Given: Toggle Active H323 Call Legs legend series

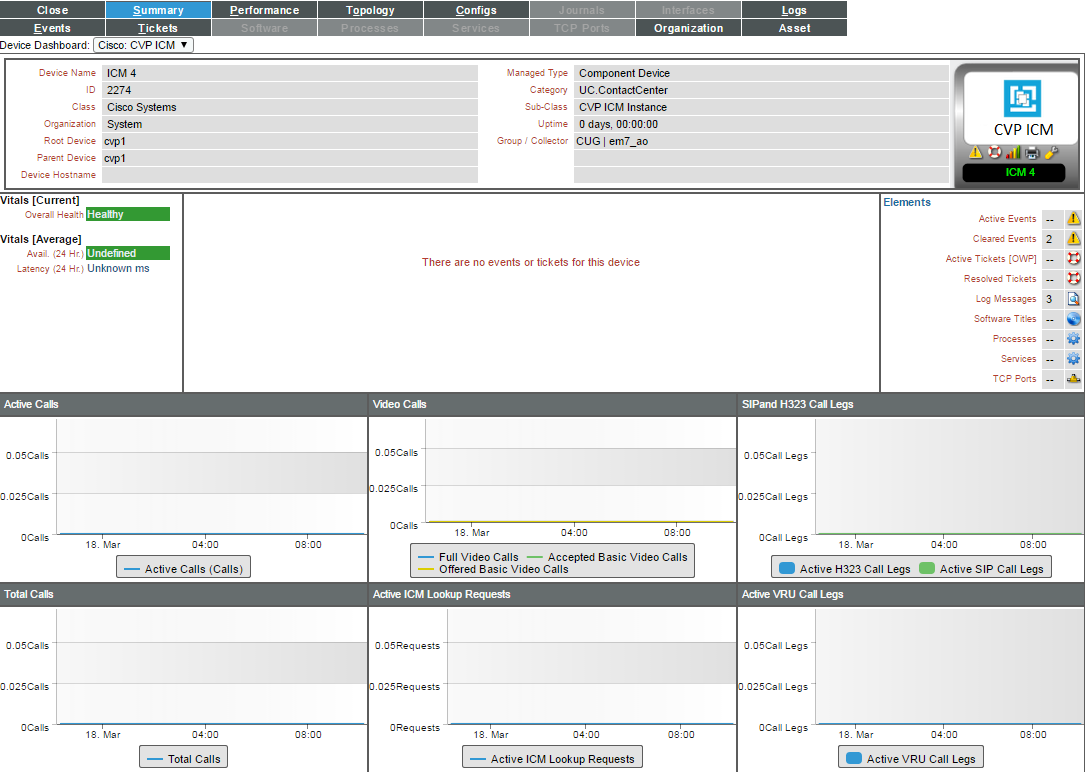Looking at the screenshot, I should point(845,569).
